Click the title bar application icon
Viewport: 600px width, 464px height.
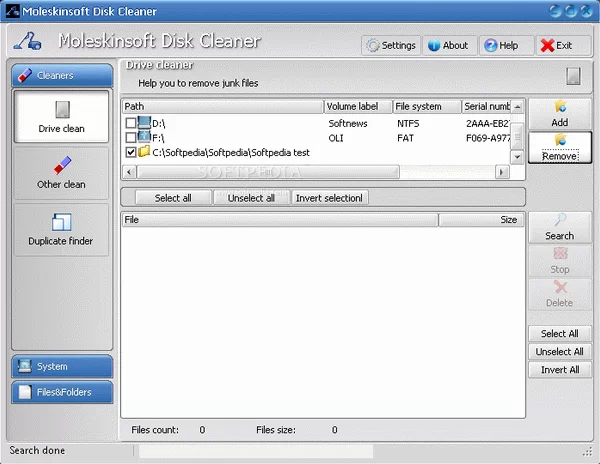coord(13,11)
